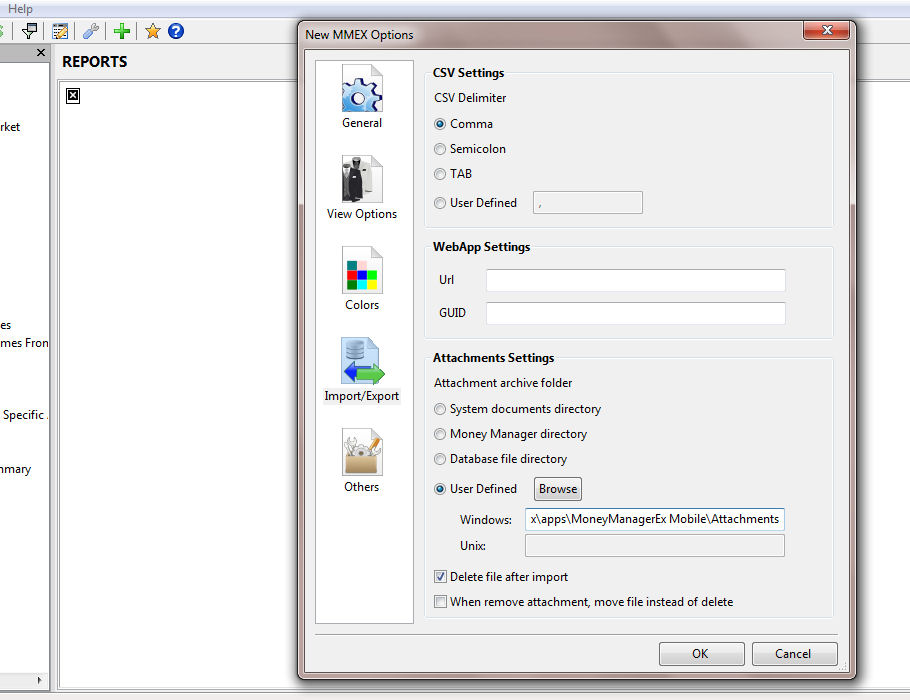Click the Unix attachments path field
Image resolution: width=910 pixels, height=700 pixels.
(655, 546)
